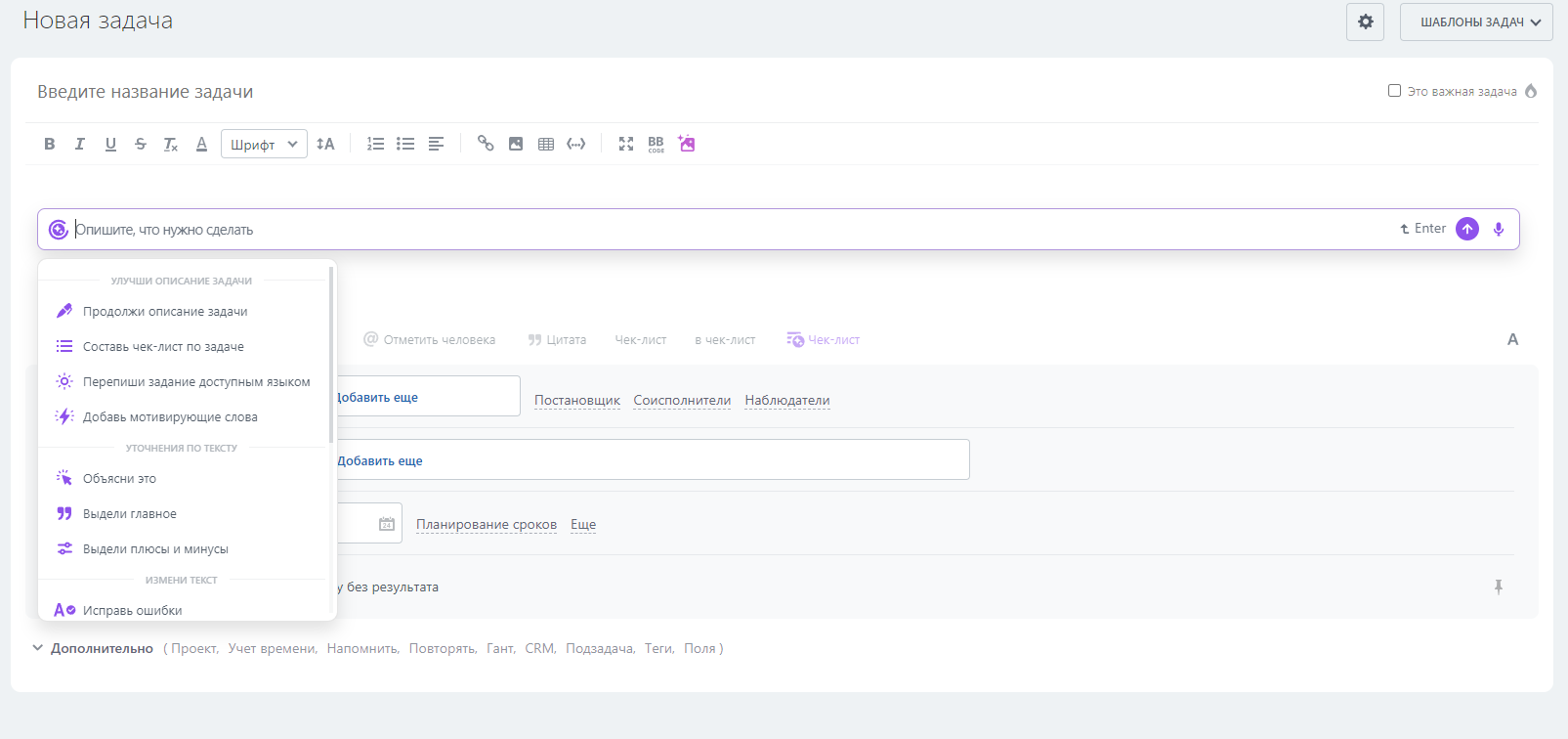This screenshot has width=1568, height=739.
Task: Click Гант option
Action: click(500, 648)
